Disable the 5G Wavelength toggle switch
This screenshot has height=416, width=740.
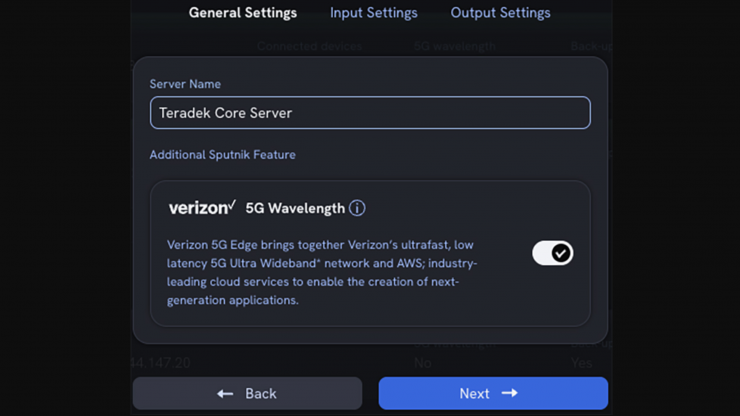552,253
